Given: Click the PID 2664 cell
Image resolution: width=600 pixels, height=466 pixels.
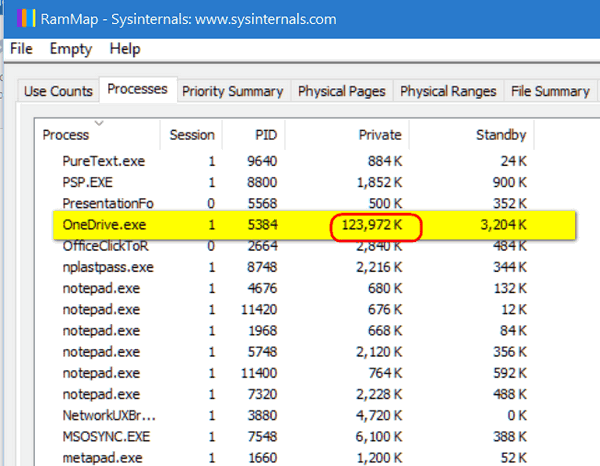Looking at the screenshot, I should click(262, 247).
